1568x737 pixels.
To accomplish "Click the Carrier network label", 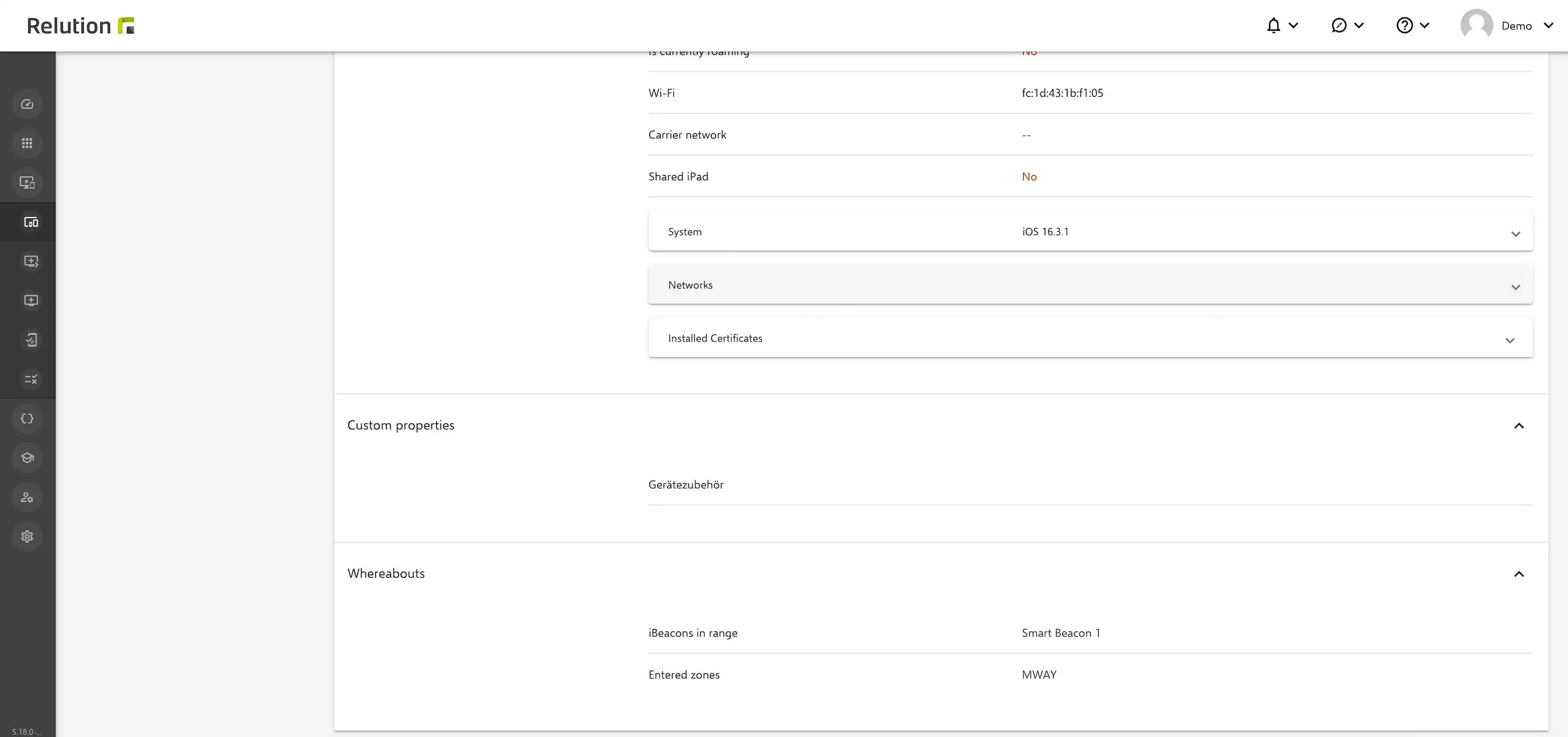I will click(687, 135).
